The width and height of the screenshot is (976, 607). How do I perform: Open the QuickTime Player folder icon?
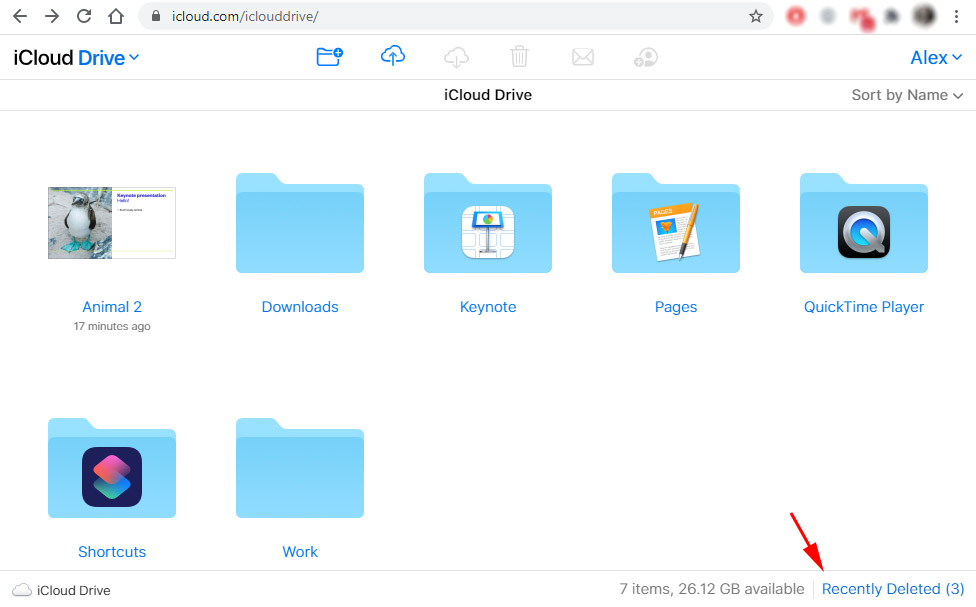point(864,223)
